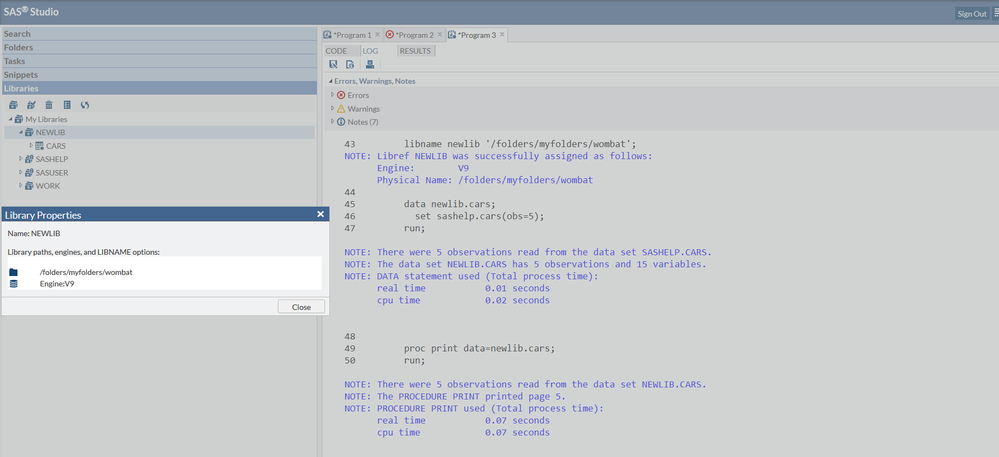Close the Library Properties dialog with Close button
Image resolution: width=999 pixels, height=457 pixels.
point(301,307)
